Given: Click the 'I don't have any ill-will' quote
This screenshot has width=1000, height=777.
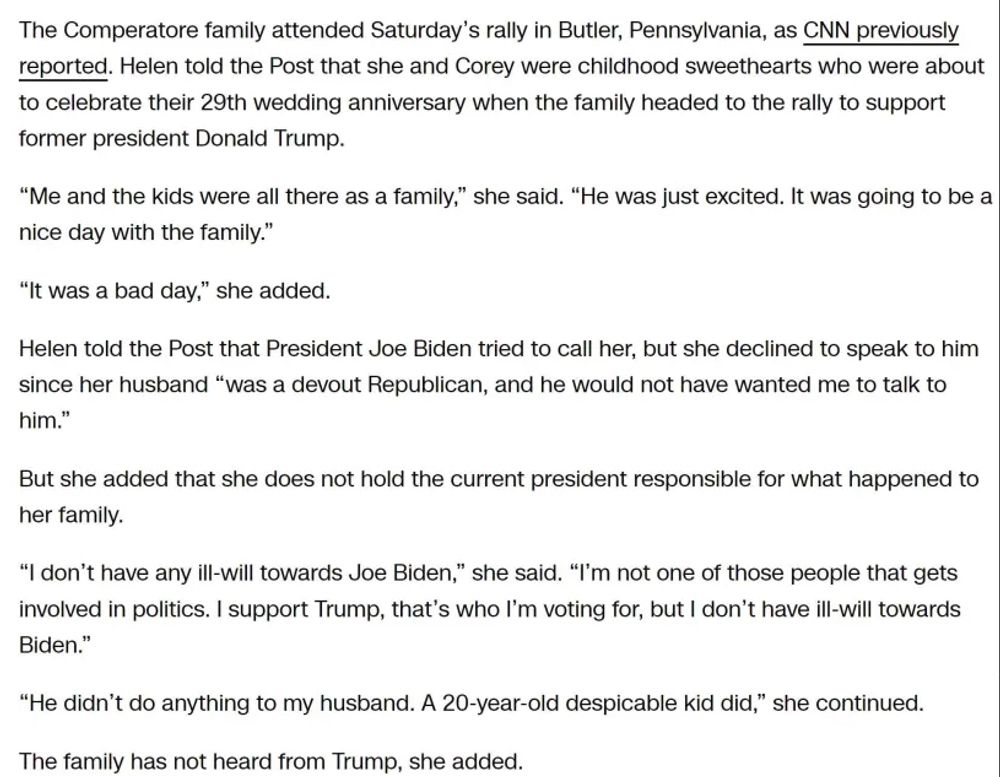Looking at the screenshot, I should (490, 609).
